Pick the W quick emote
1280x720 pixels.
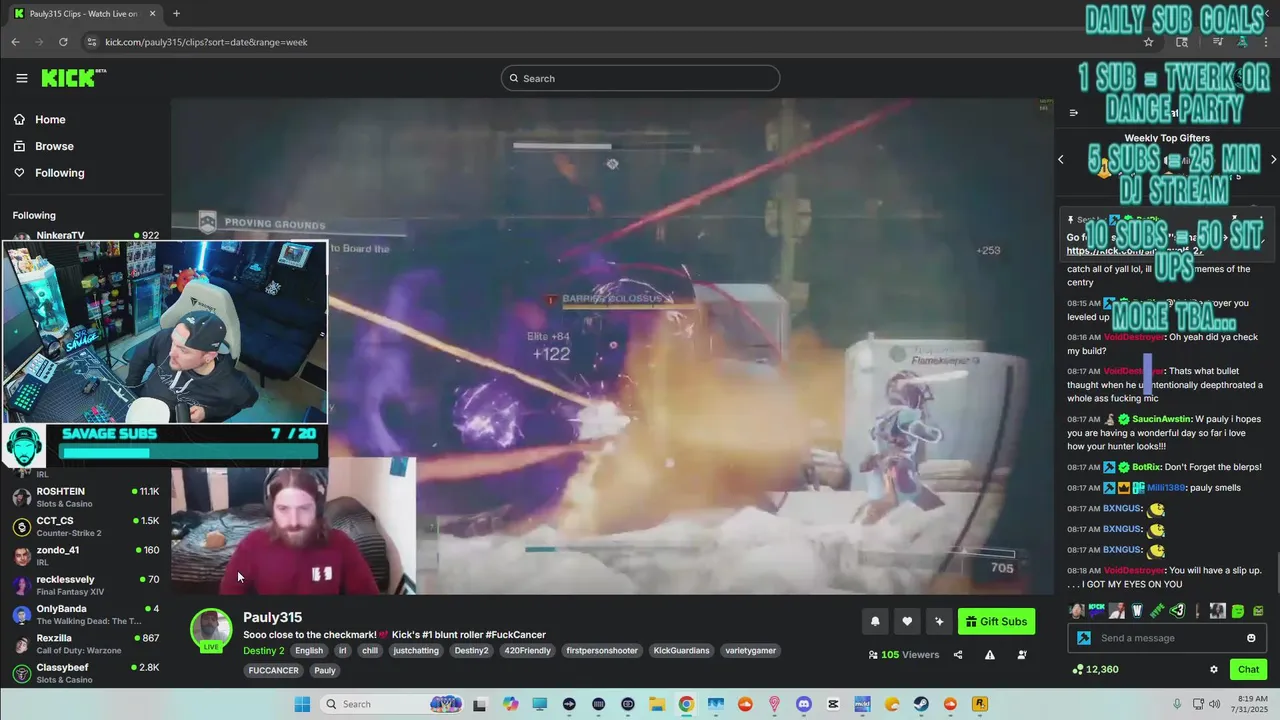[1137, 610]
